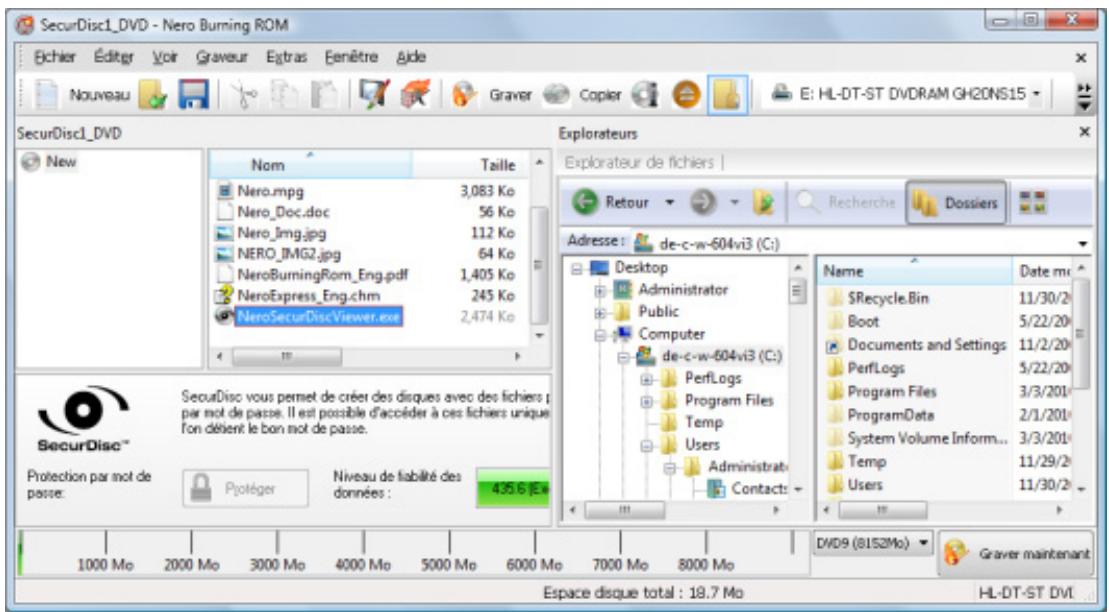Viewport: 1109px width, 612px height.
Task: Click the green data reliability level bar
Action: [x=513, y=488]
